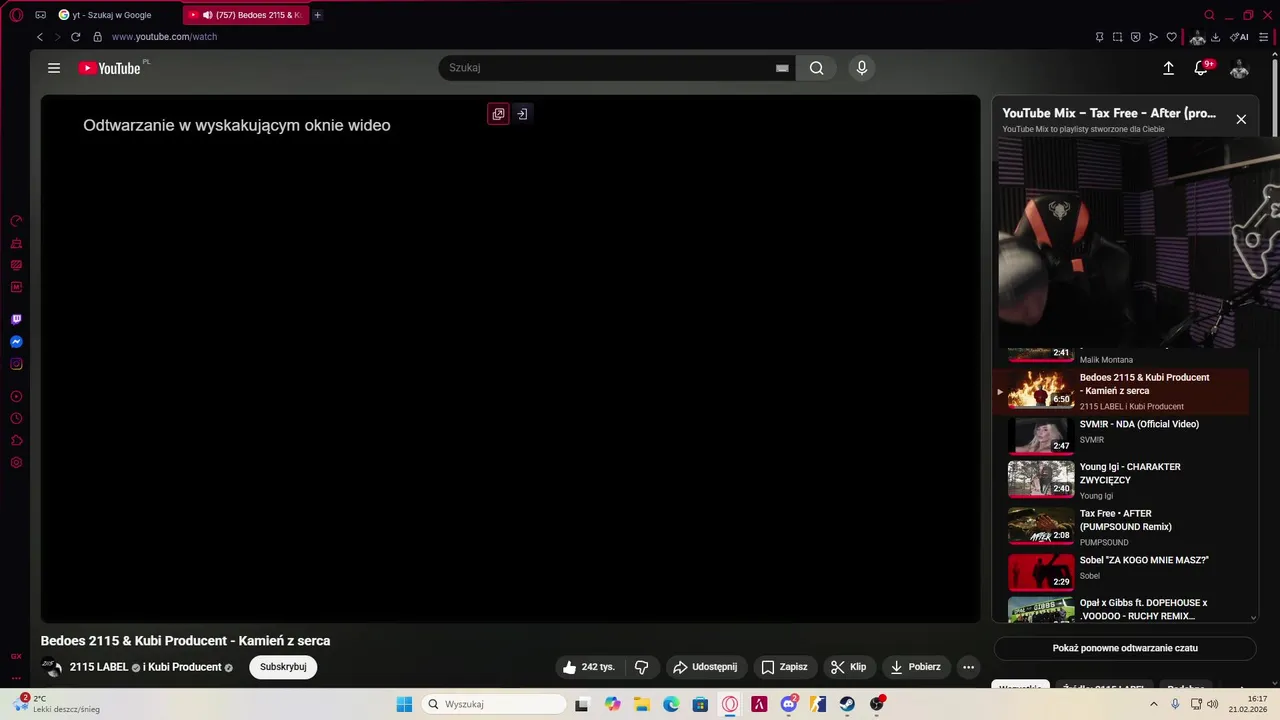Open the ad blocker shield icon
This screenshot has height=720, width=1280.
pos(1136,37)
